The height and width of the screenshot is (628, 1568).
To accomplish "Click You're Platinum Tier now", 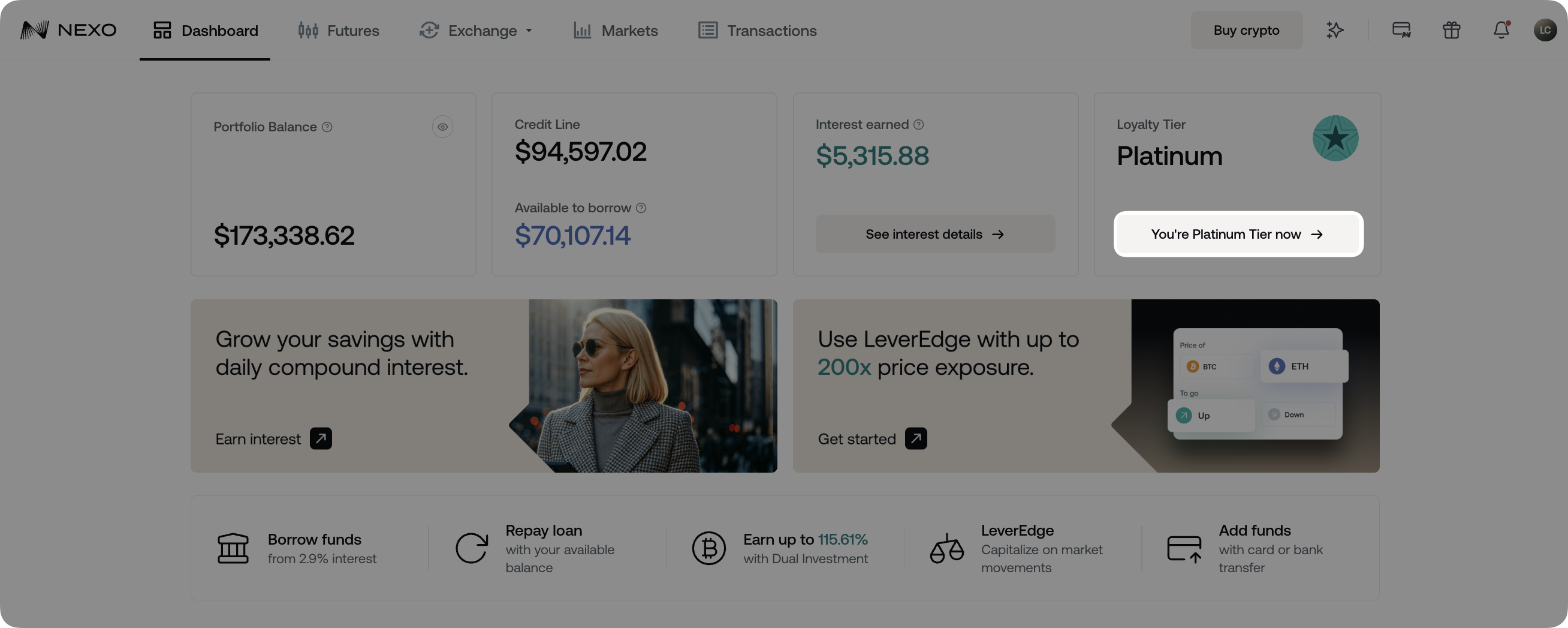I will point(1238,234).
